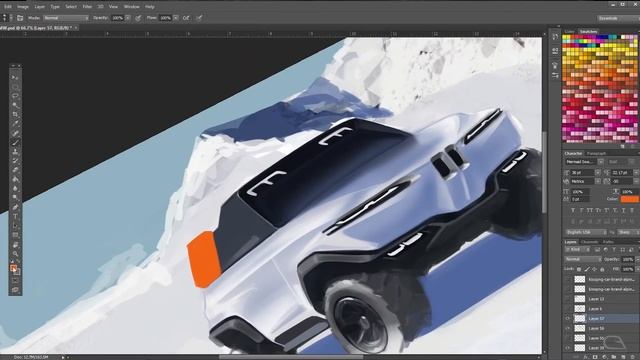Toggle Underline in Character panel

[623, 210]
